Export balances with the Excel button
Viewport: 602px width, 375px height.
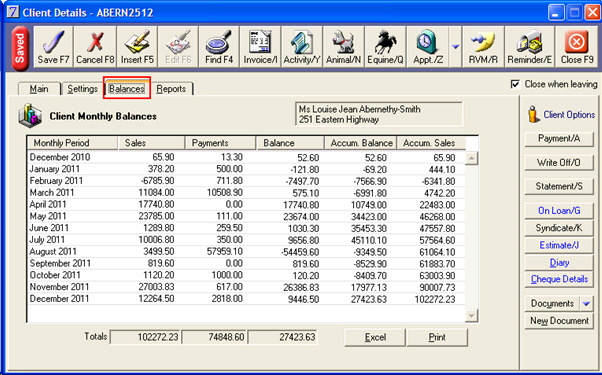[x=375, y=337]
